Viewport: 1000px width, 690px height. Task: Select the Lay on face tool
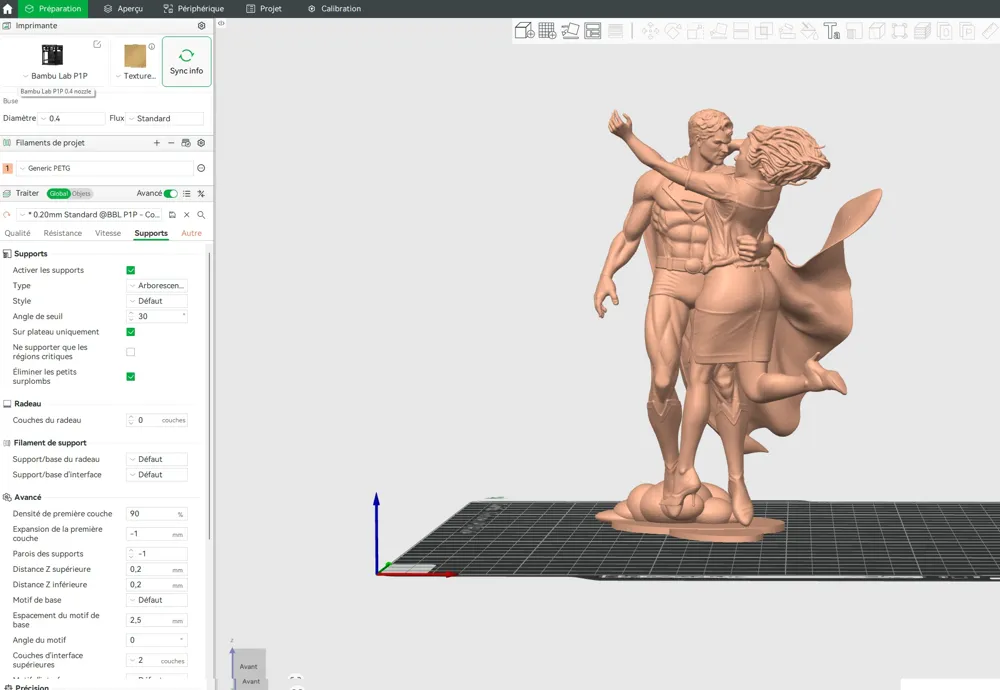(x=718, y=31)
